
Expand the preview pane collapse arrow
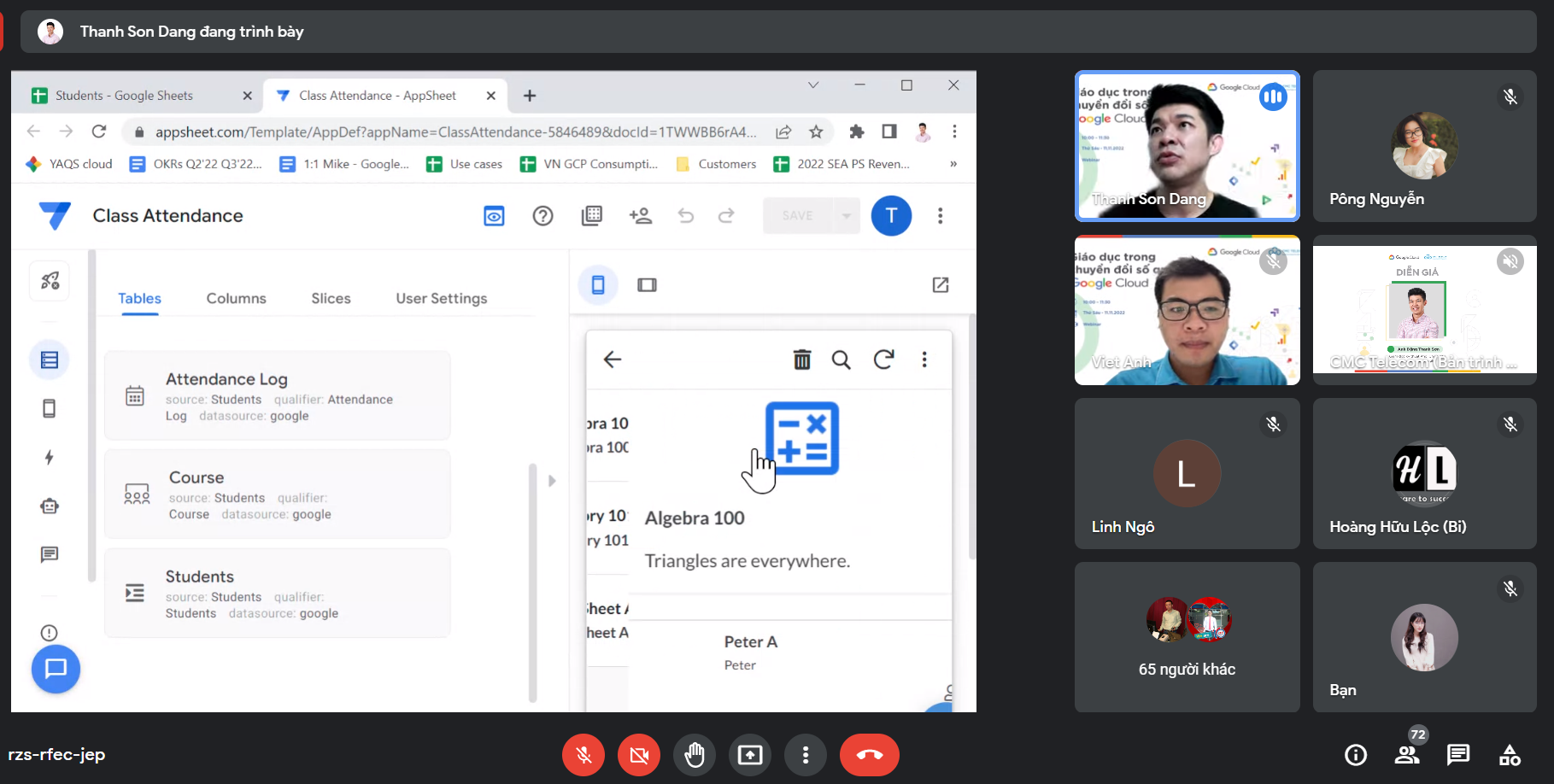pyautogui.click(x=552, y=481)
